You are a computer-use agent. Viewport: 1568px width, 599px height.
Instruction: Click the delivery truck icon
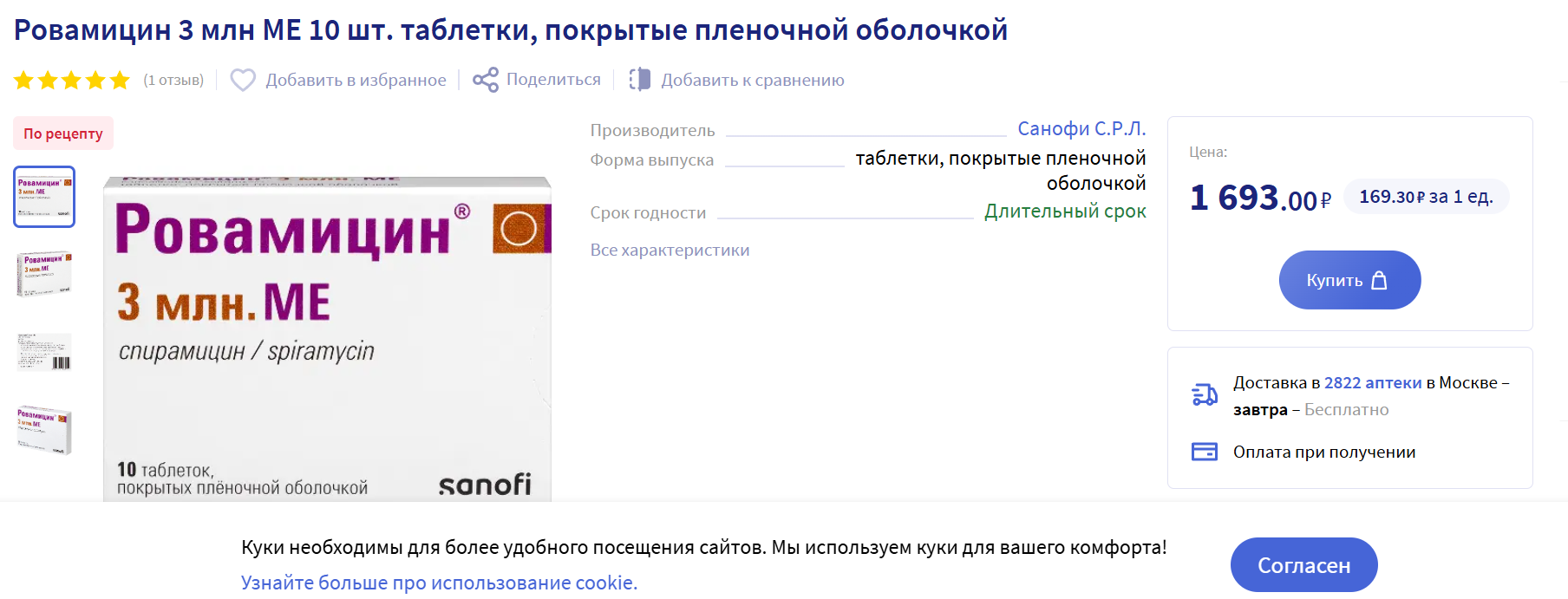point(1205,395)
